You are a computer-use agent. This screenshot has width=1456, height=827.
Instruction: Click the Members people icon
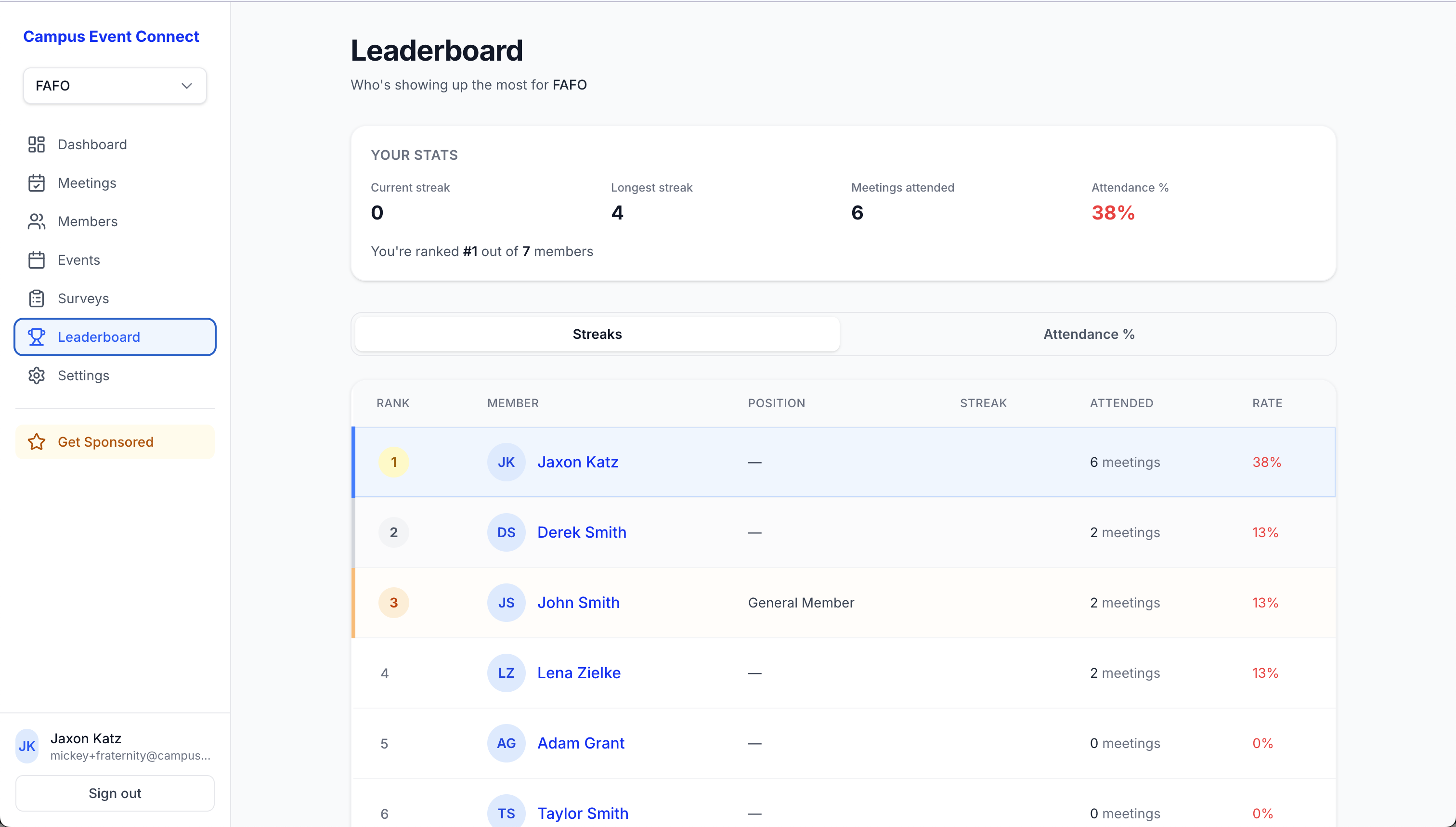[37, 221]
